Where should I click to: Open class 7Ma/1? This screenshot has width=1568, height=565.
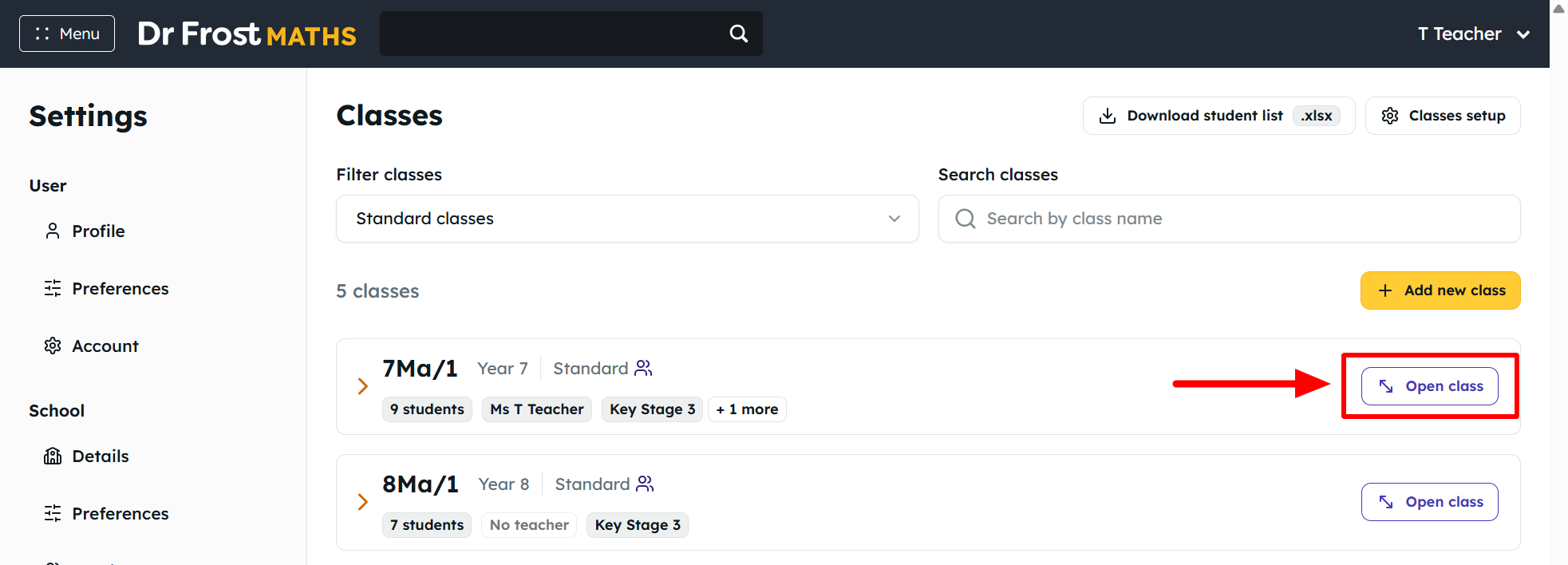coord(1429,386)
